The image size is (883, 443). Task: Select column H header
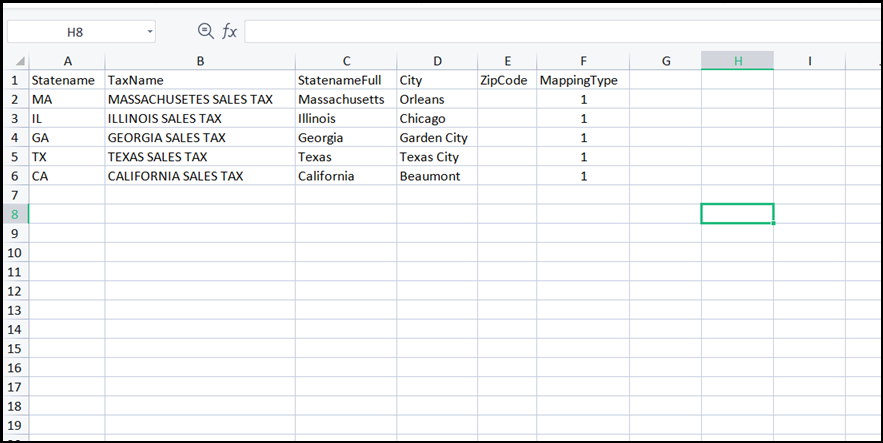(x=738, y=61)
